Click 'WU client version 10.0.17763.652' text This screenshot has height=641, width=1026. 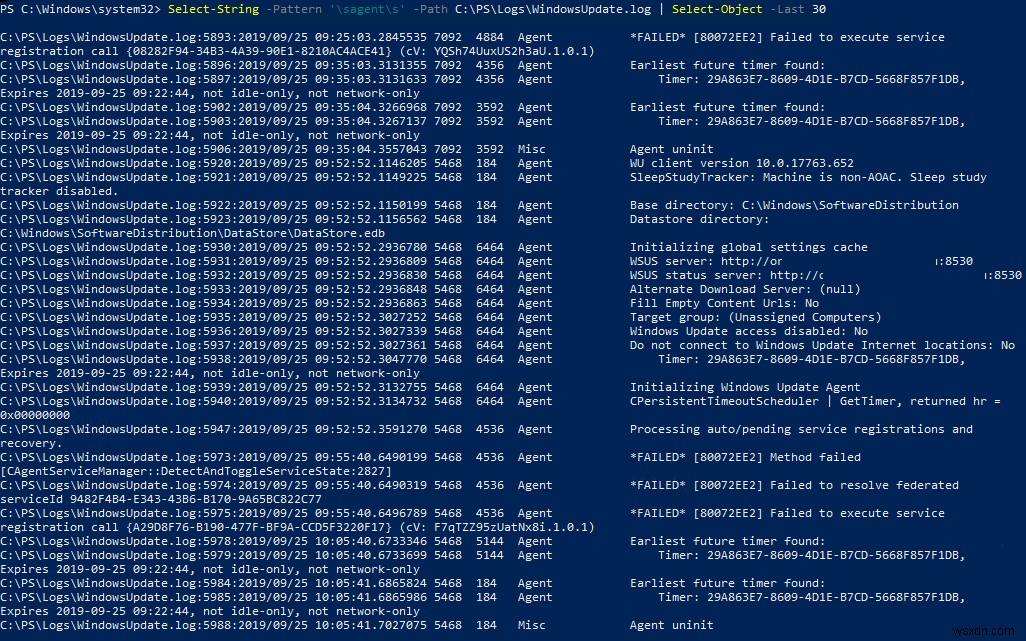(741, 163)
